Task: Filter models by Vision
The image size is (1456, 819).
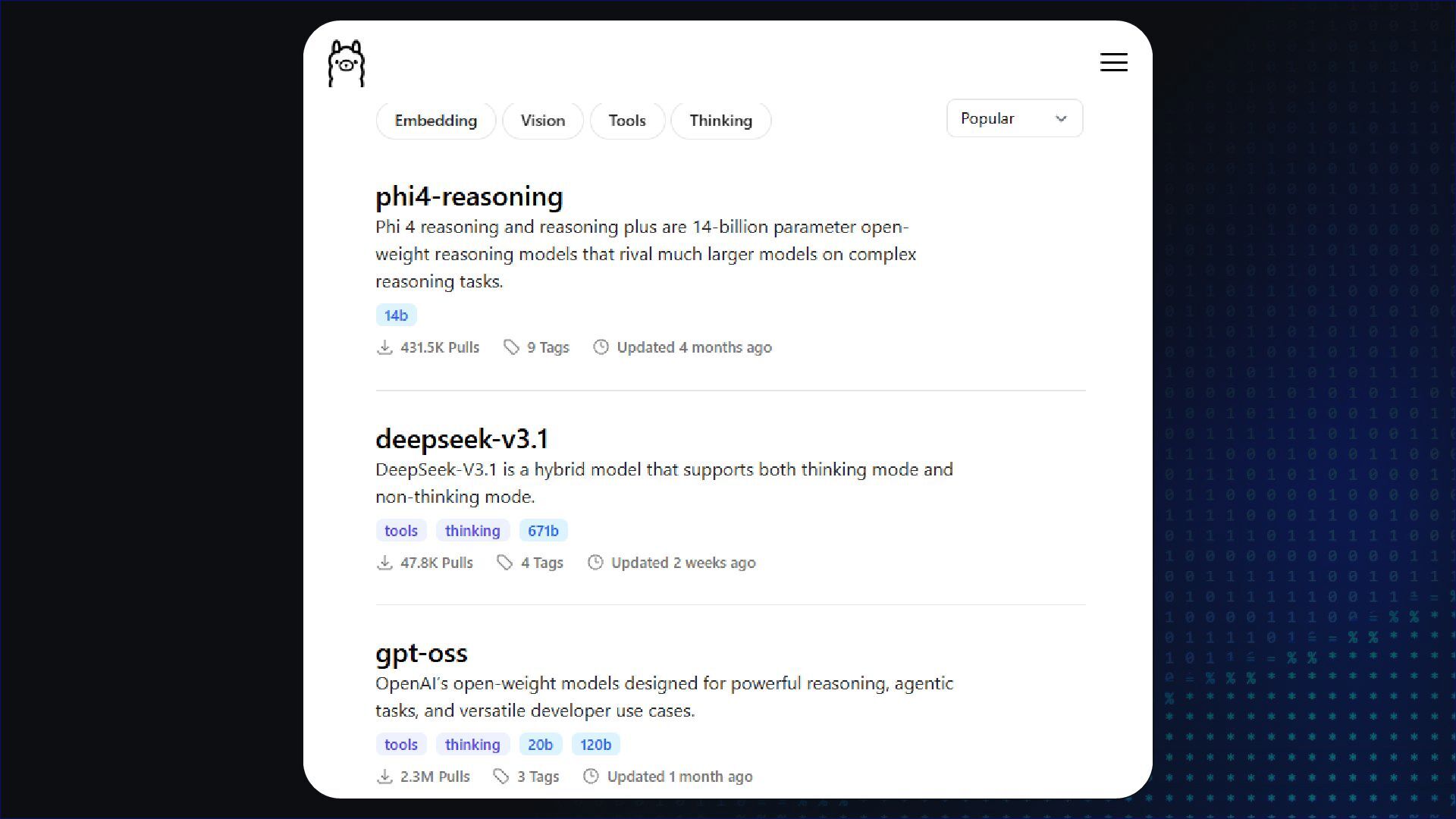Action: pos(543,121)
